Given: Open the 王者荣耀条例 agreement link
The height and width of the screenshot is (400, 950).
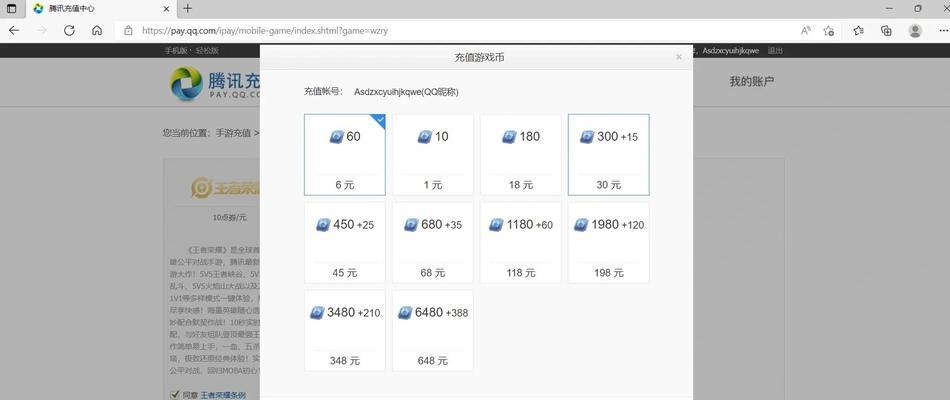Looking at the screenshot, I should pos(223,395).
